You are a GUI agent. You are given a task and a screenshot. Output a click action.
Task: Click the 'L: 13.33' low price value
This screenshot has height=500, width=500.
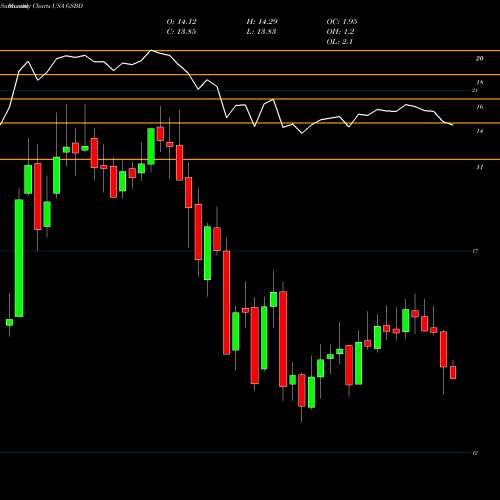click(x=261, y=32)
